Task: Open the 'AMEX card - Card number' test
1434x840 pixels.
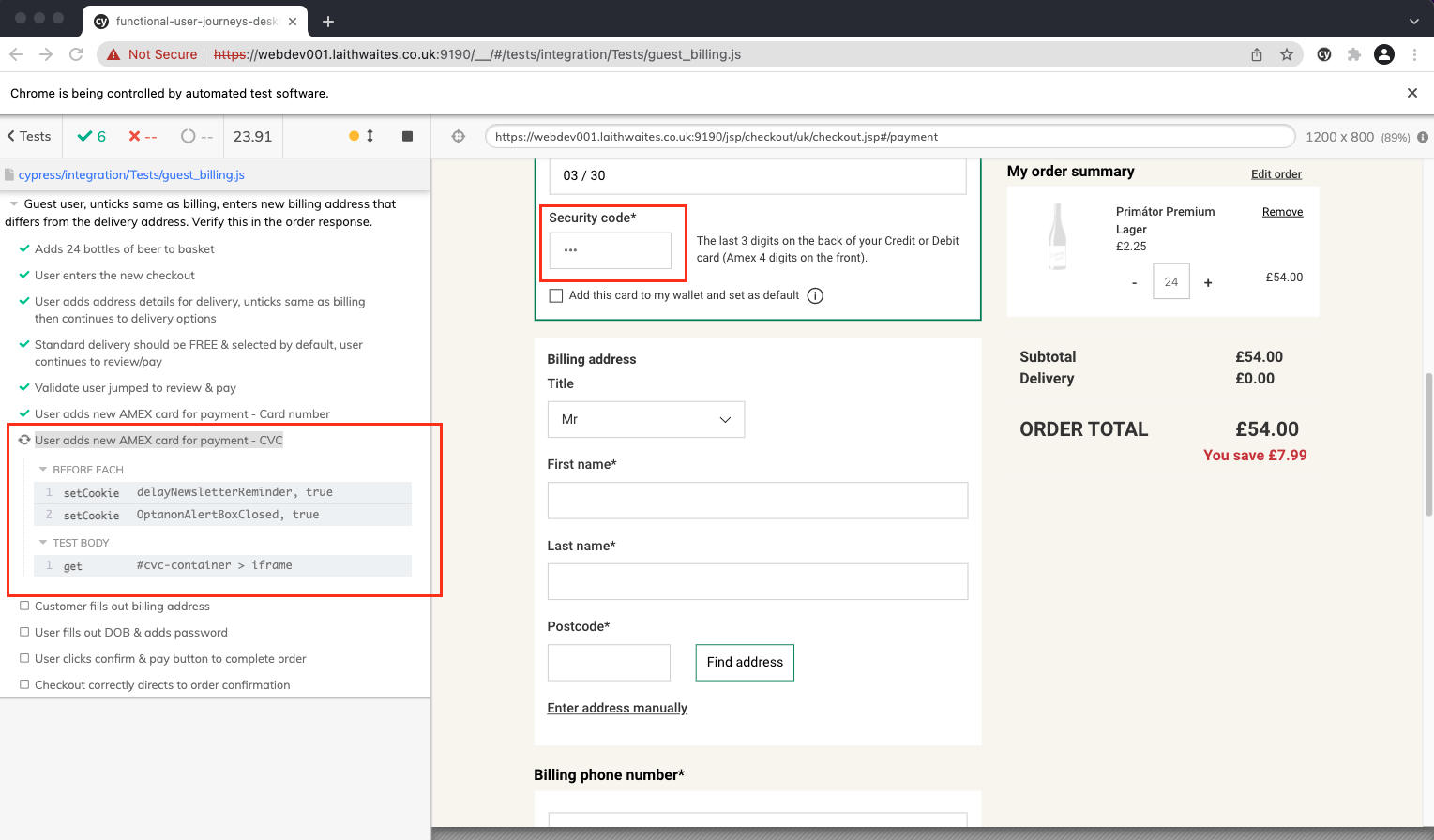Action: coord(182,413)
